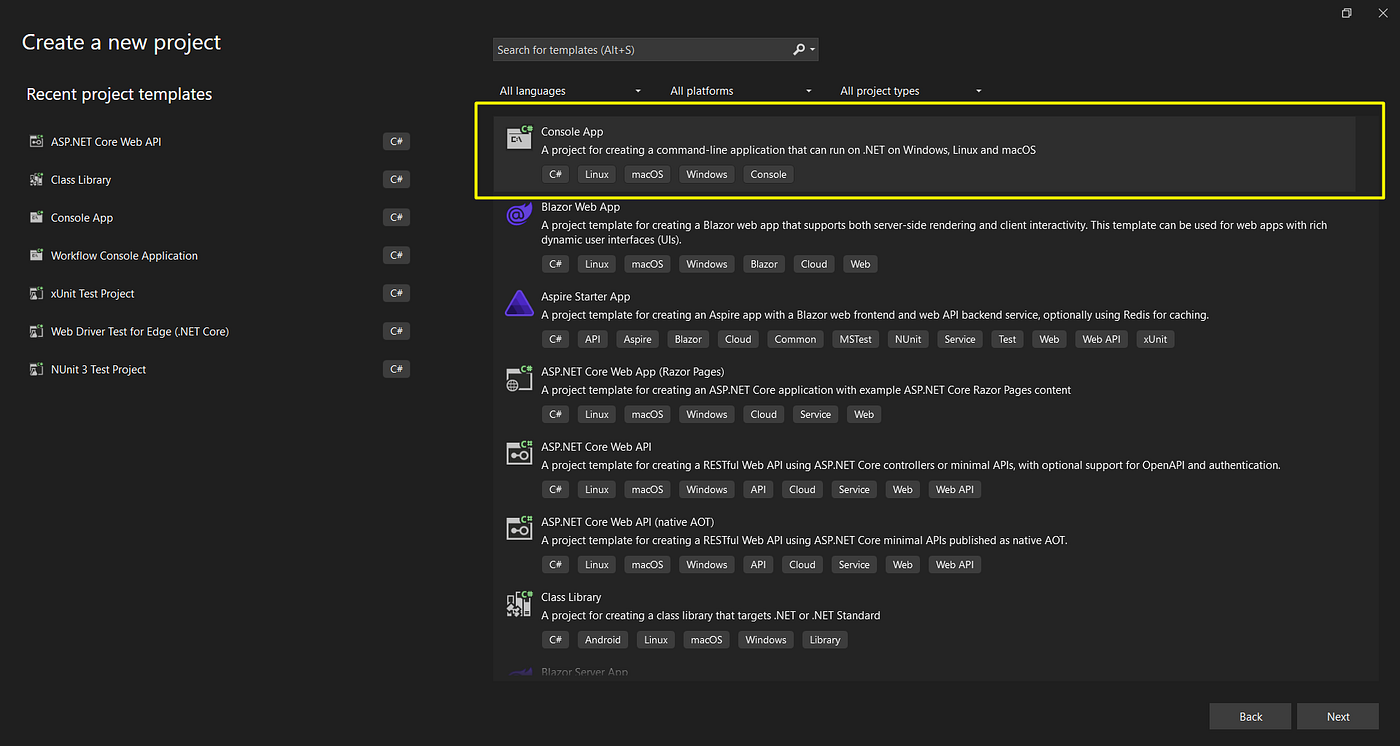Click the recent Web Driver Test for Edge icon
The height and width of the screenshot is (746, 1400).
coord(37,332)
